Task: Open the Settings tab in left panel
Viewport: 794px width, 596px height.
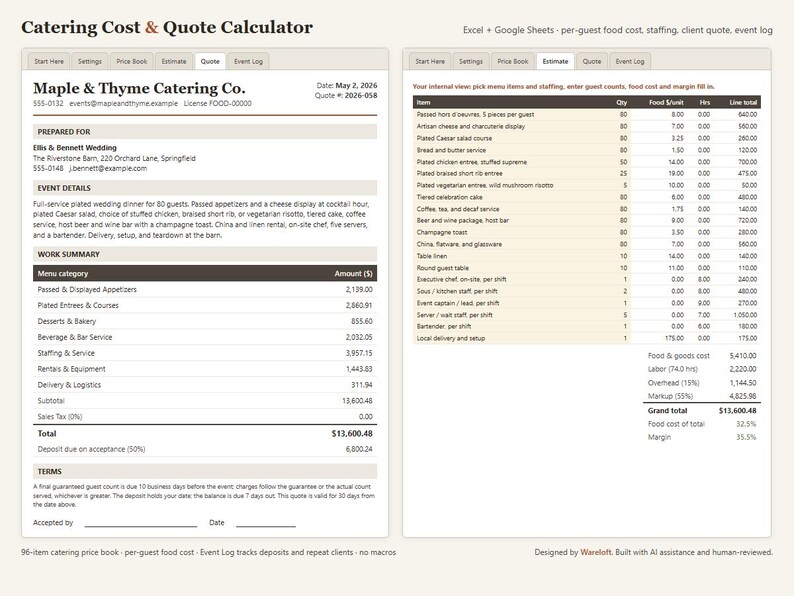Action: pyautogui.click(x=90, y=61)
